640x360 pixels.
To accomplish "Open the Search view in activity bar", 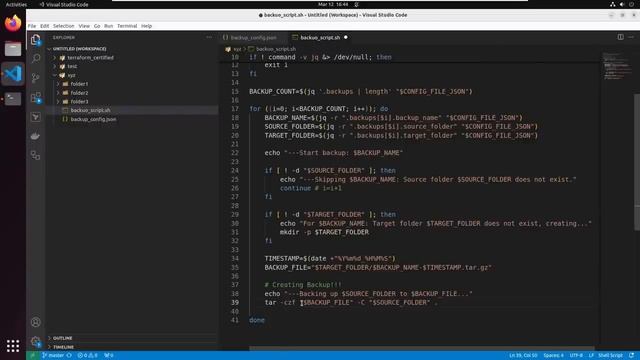I will pos(36,58).
